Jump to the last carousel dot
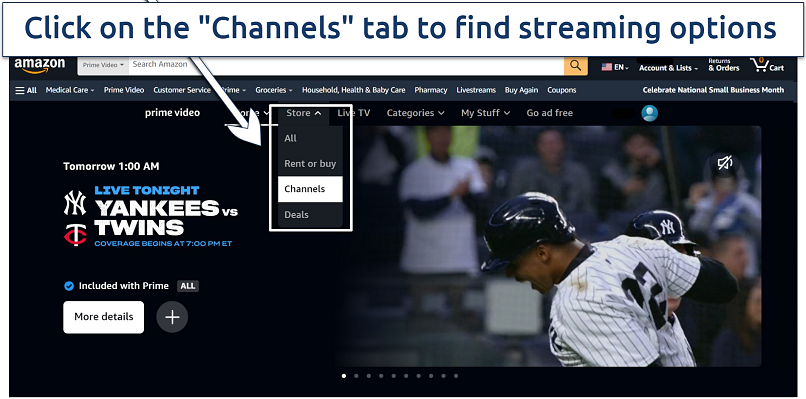 click(x=455, y=376)
